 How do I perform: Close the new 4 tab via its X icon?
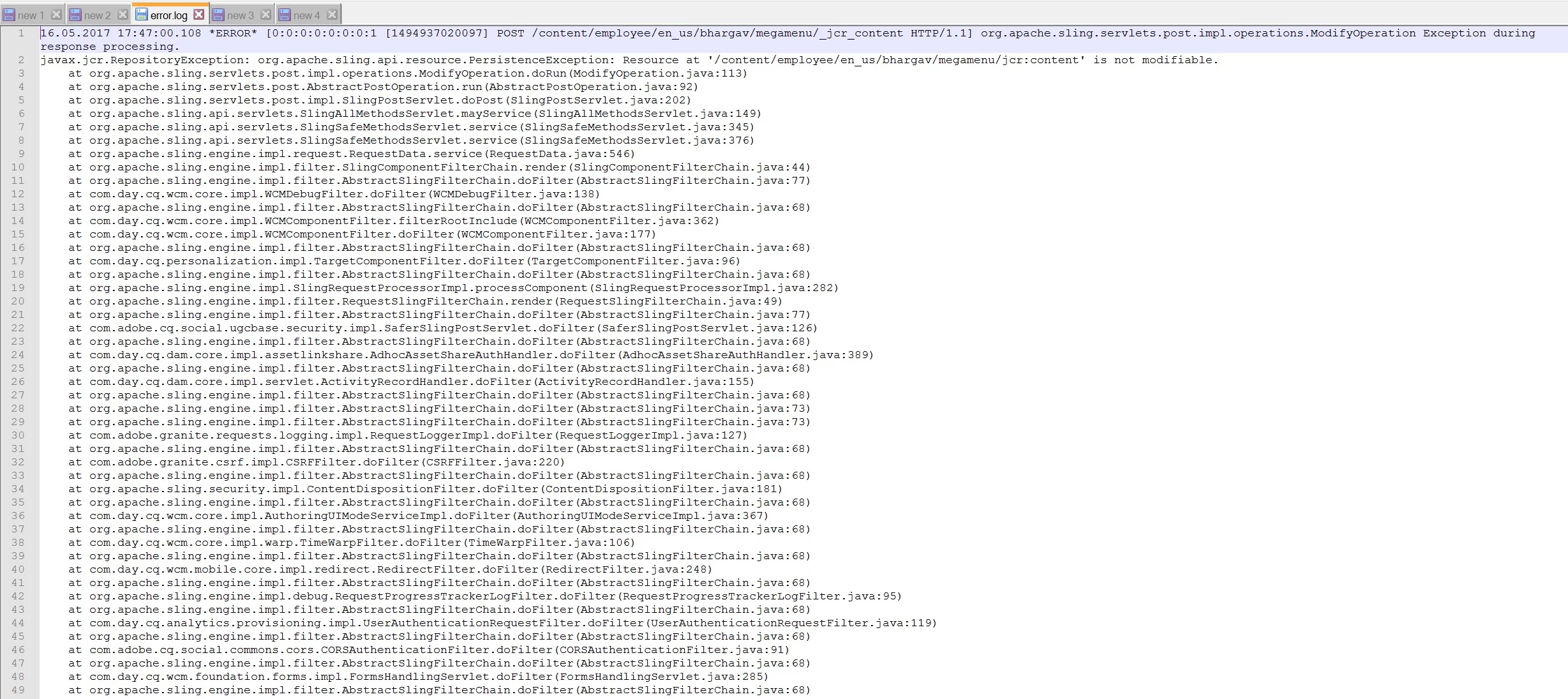(x=332, y=14)
